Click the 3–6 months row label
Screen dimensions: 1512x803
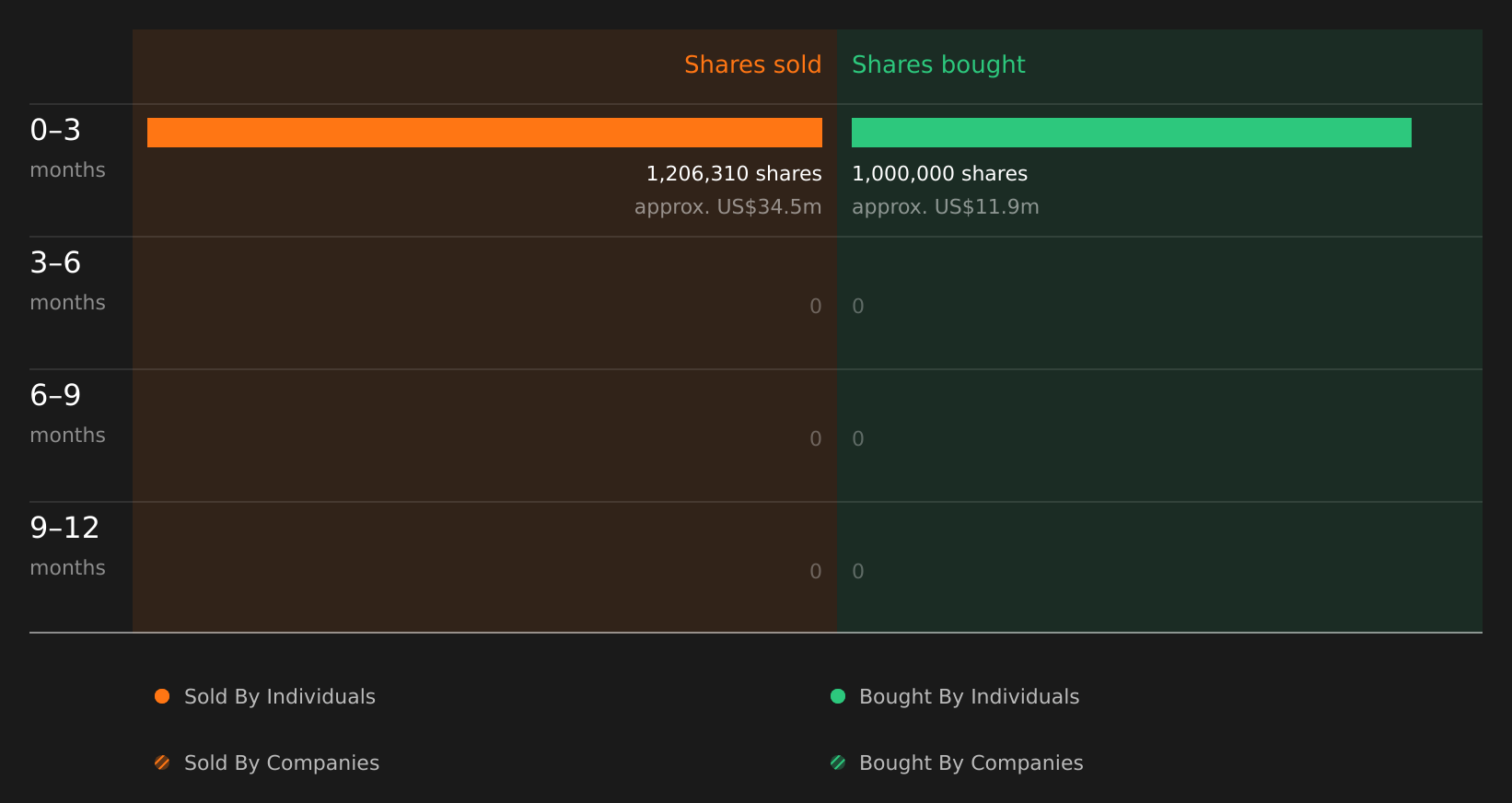67,280
